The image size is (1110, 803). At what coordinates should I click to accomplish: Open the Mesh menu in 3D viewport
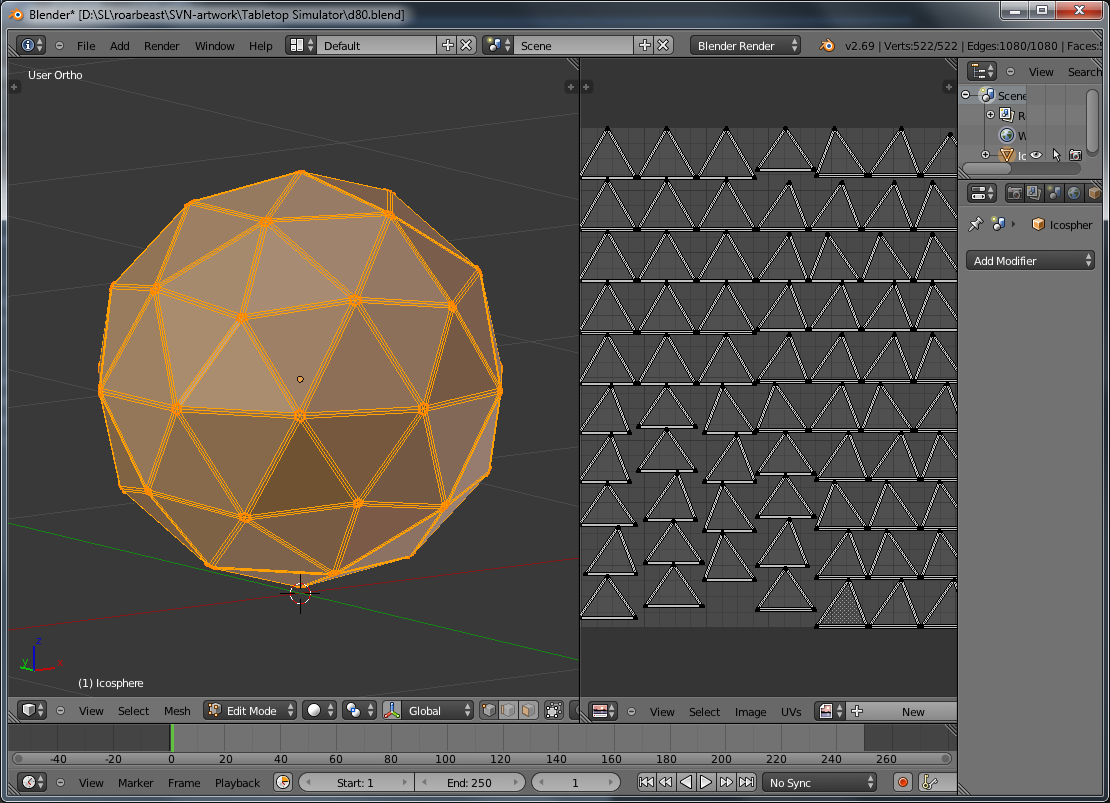tap(177, 711)
